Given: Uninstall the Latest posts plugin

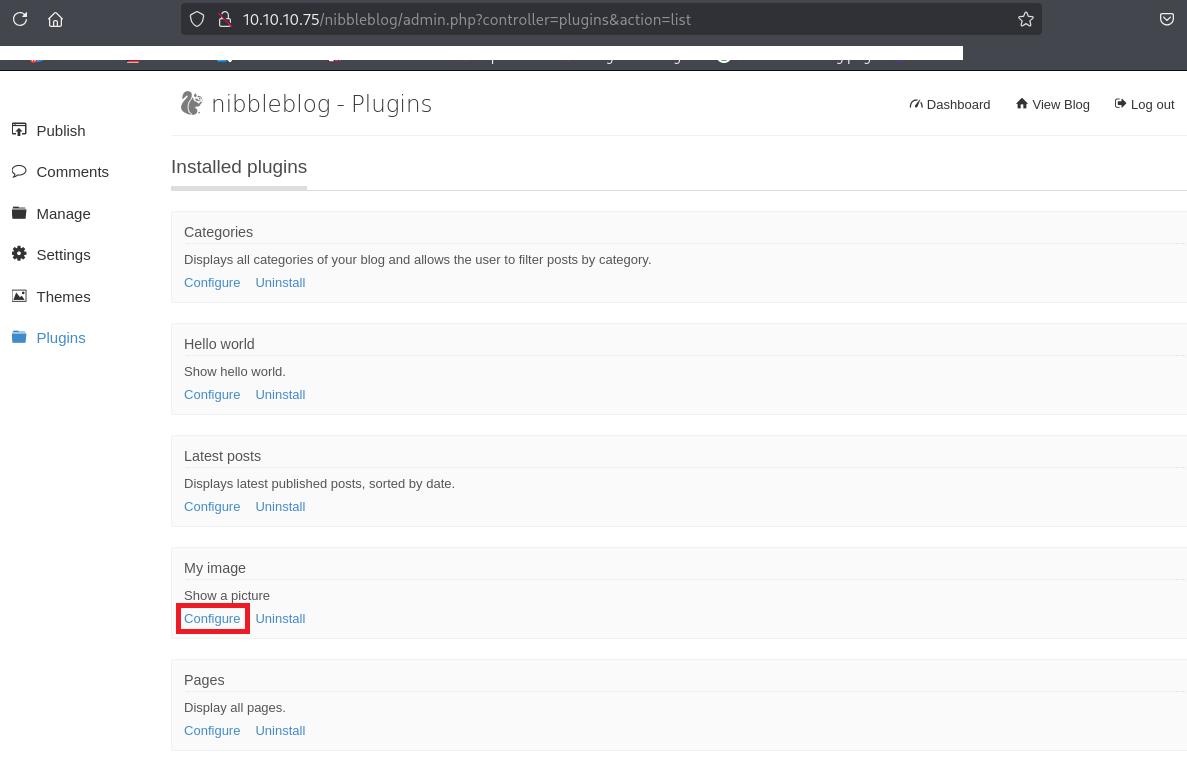Looking at the screenshot, I should tap(280, 507).
